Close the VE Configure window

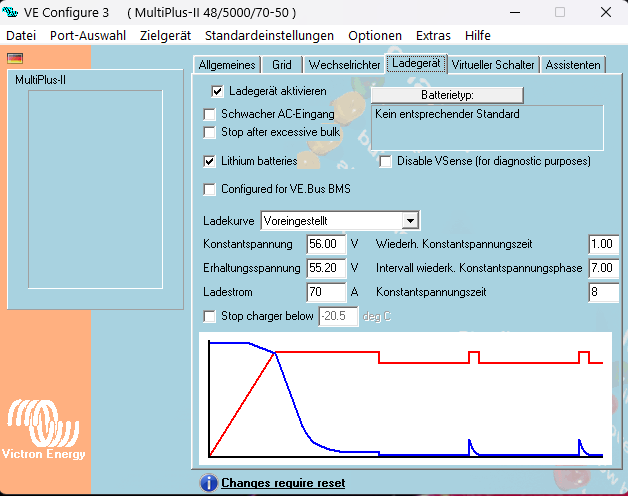tap(606, 12)
